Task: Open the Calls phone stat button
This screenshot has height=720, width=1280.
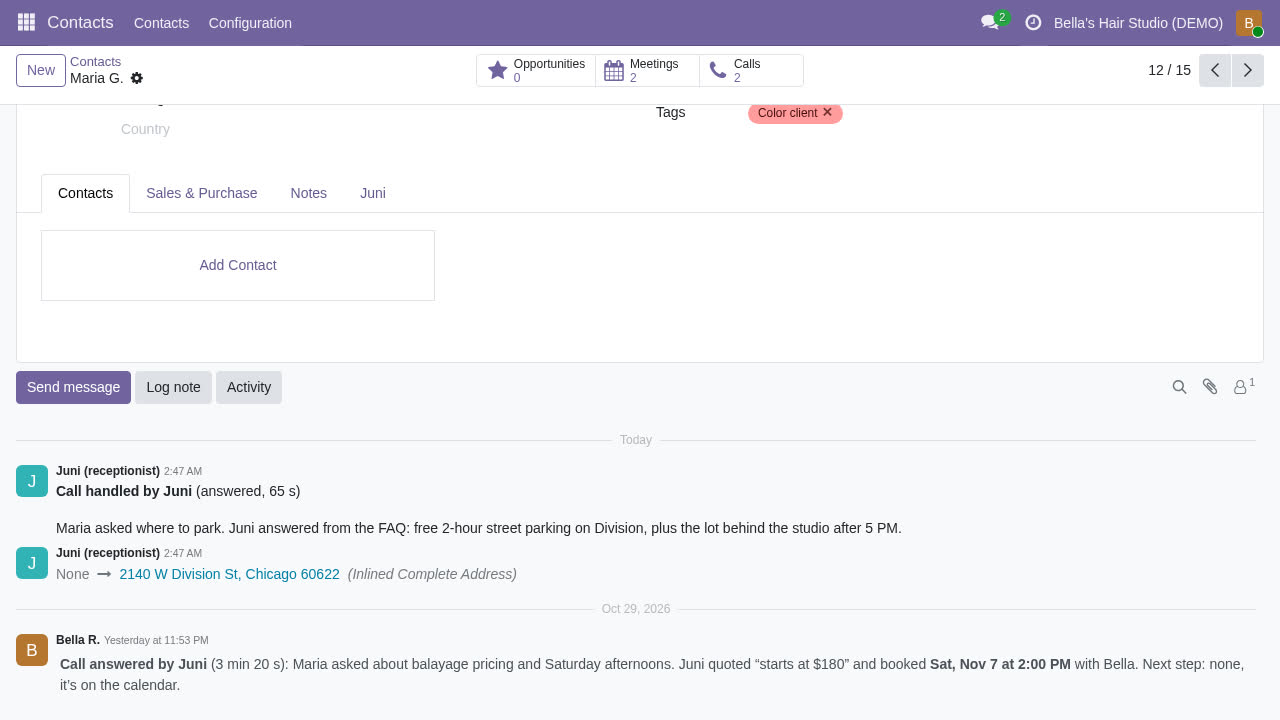Action: [751, 70]
